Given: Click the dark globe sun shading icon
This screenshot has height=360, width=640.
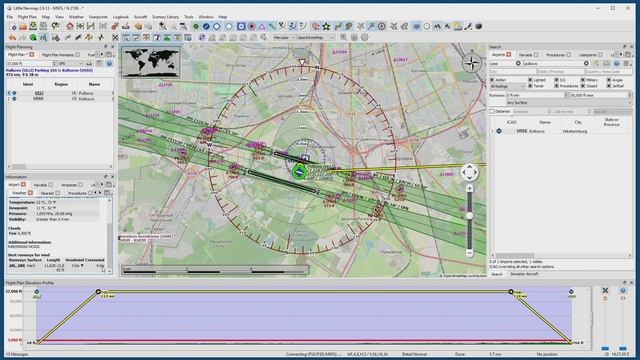Looking at the screenshot, I should (x=479, y=27).
